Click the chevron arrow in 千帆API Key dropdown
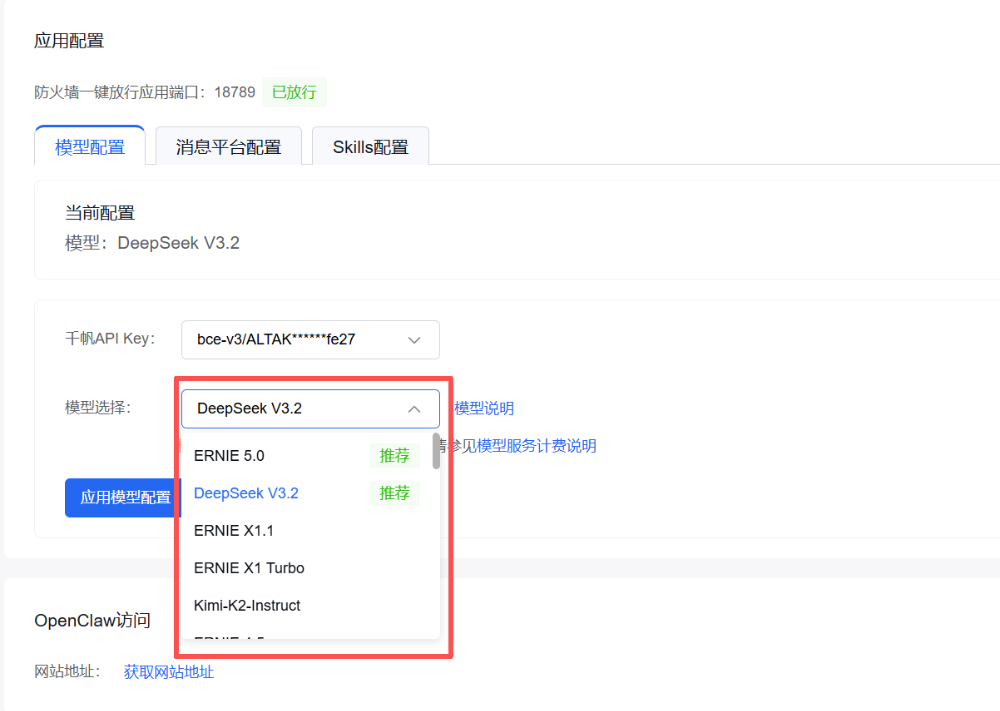 click(414, 340)
